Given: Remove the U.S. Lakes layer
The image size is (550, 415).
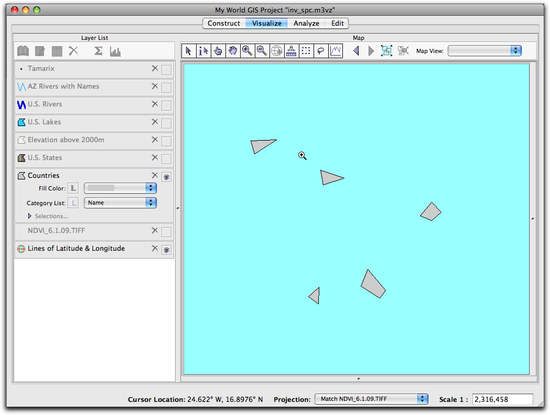Looking at the screenshot, I should (155, 122).
